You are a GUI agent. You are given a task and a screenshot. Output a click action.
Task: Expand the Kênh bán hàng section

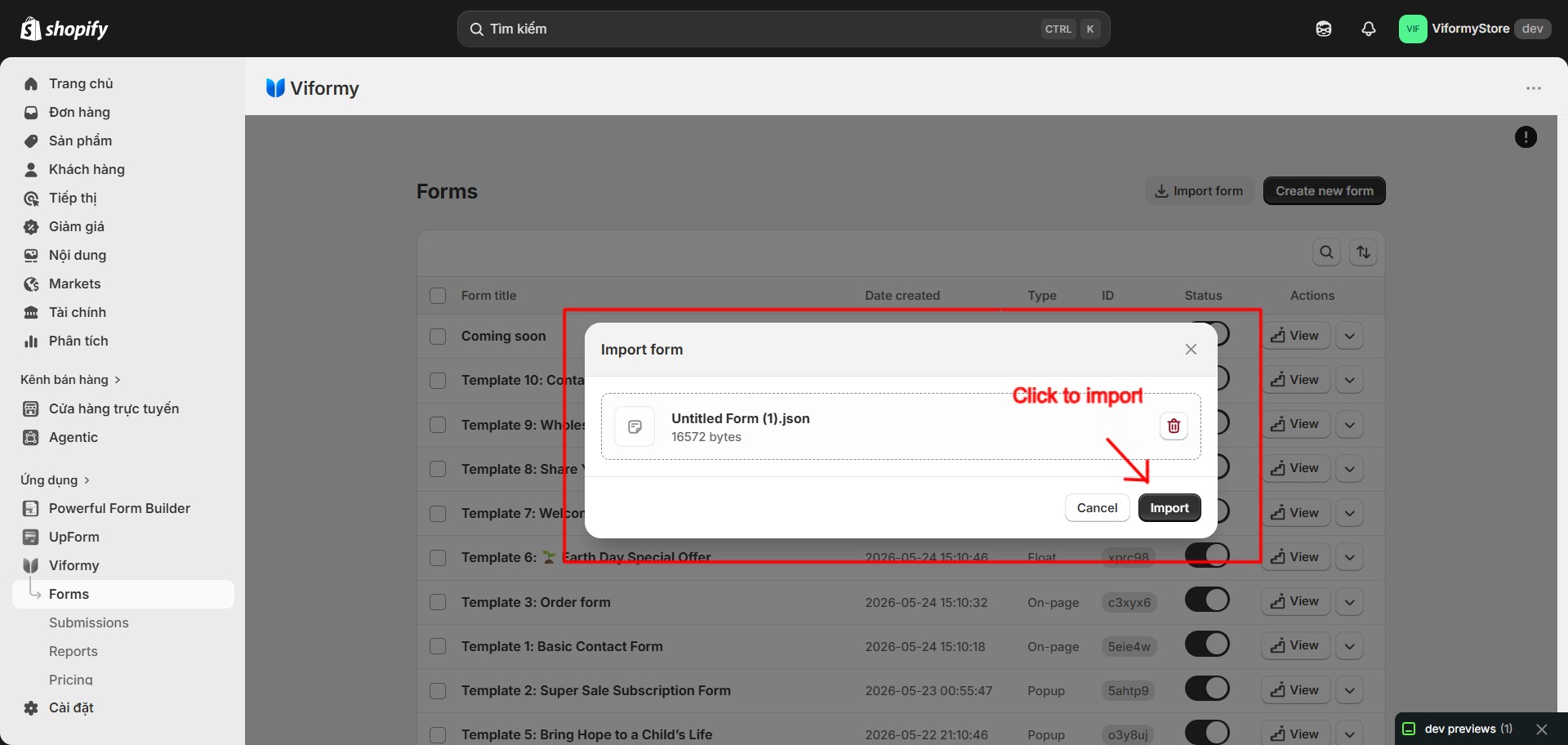(71, 380)
